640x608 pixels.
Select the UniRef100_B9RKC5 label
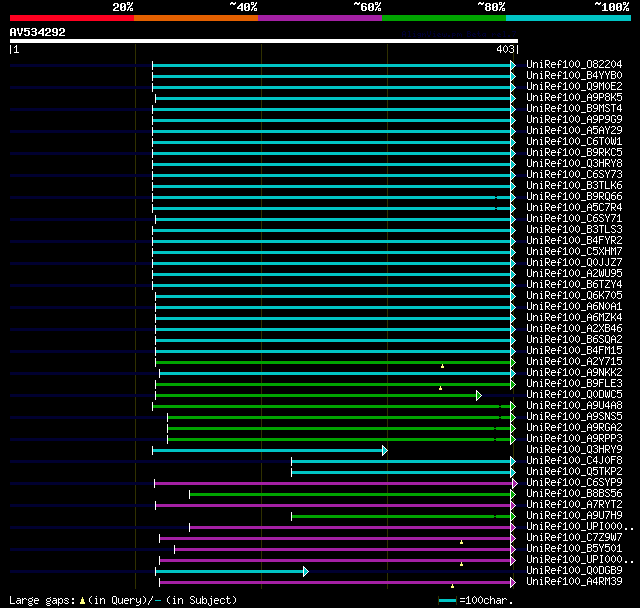pyautogui.click(x=574, y=153)
